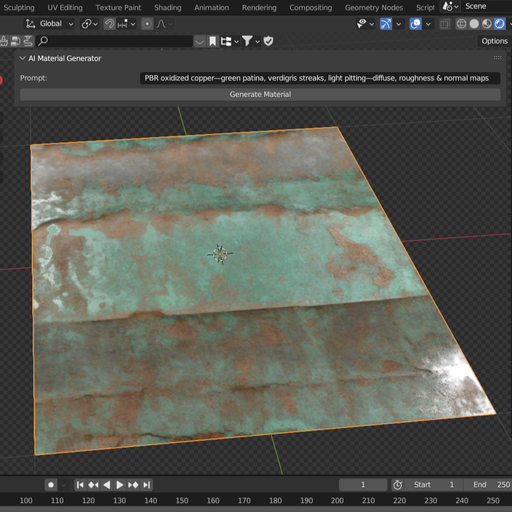Switch to wireframe viewport shading
Screen dimensions: 512x512
(x=461, y=24)
